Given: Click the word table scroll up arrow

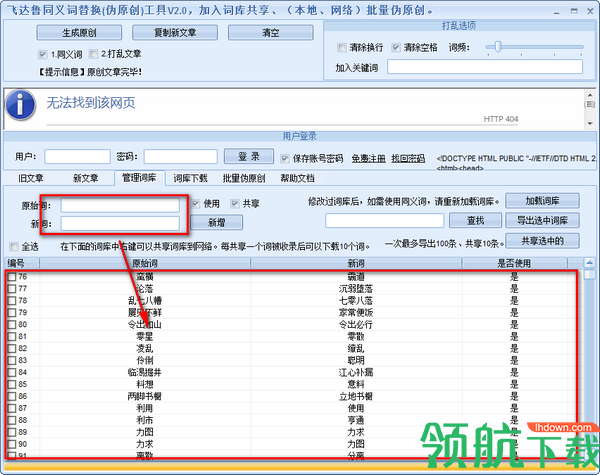Looking at the screenshot, I should [589, 263].
